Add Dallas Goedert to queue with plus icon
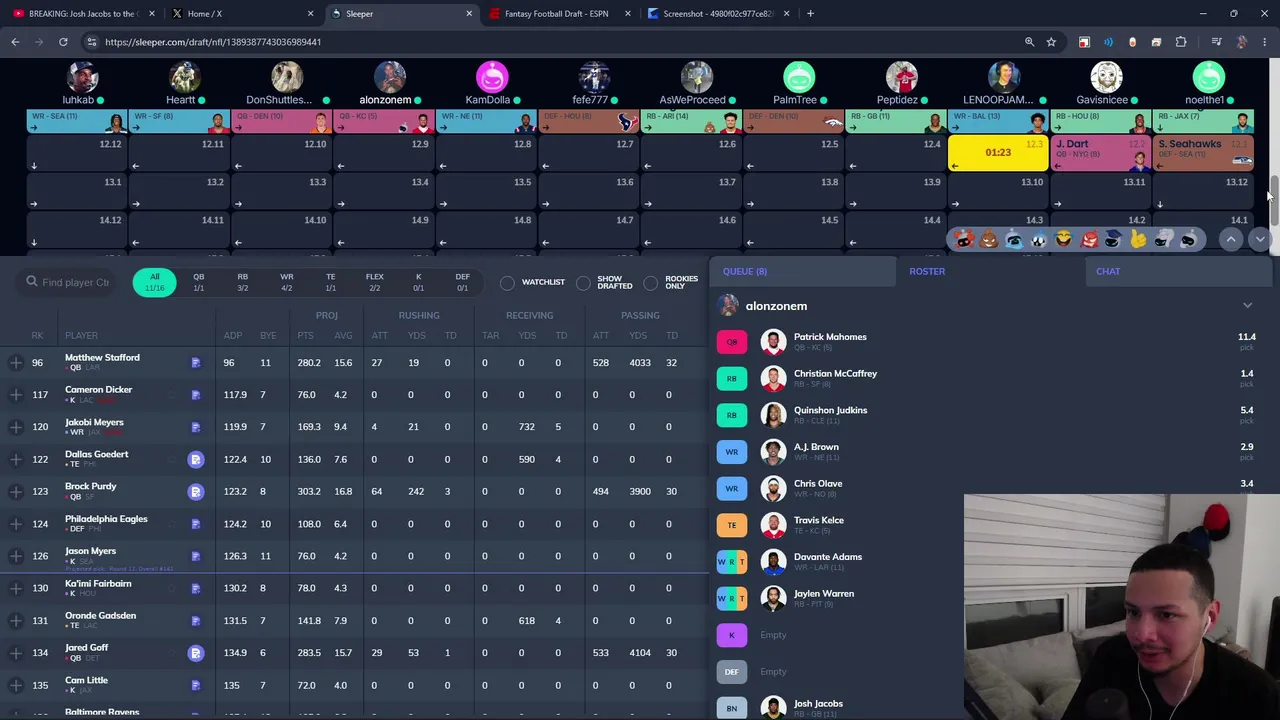The image size is (1280, 720). click(x=16, y=460)
